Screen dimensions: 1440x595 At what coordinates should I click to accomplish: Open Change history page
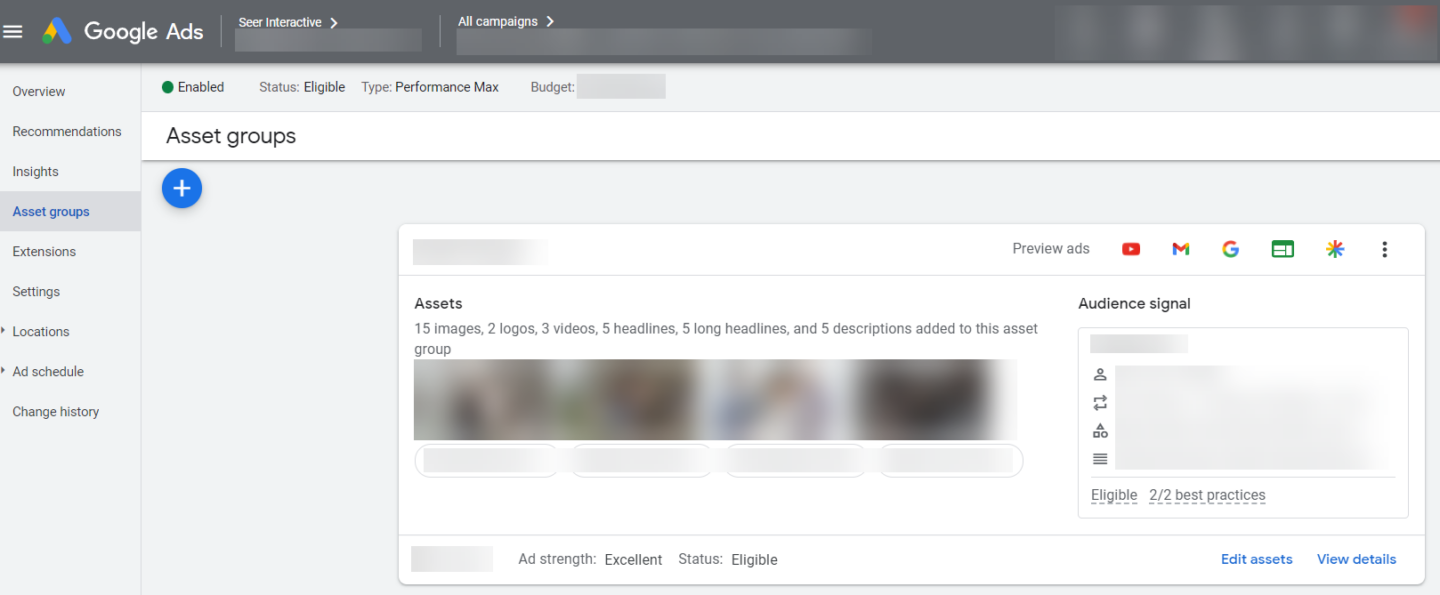point(56,411)
